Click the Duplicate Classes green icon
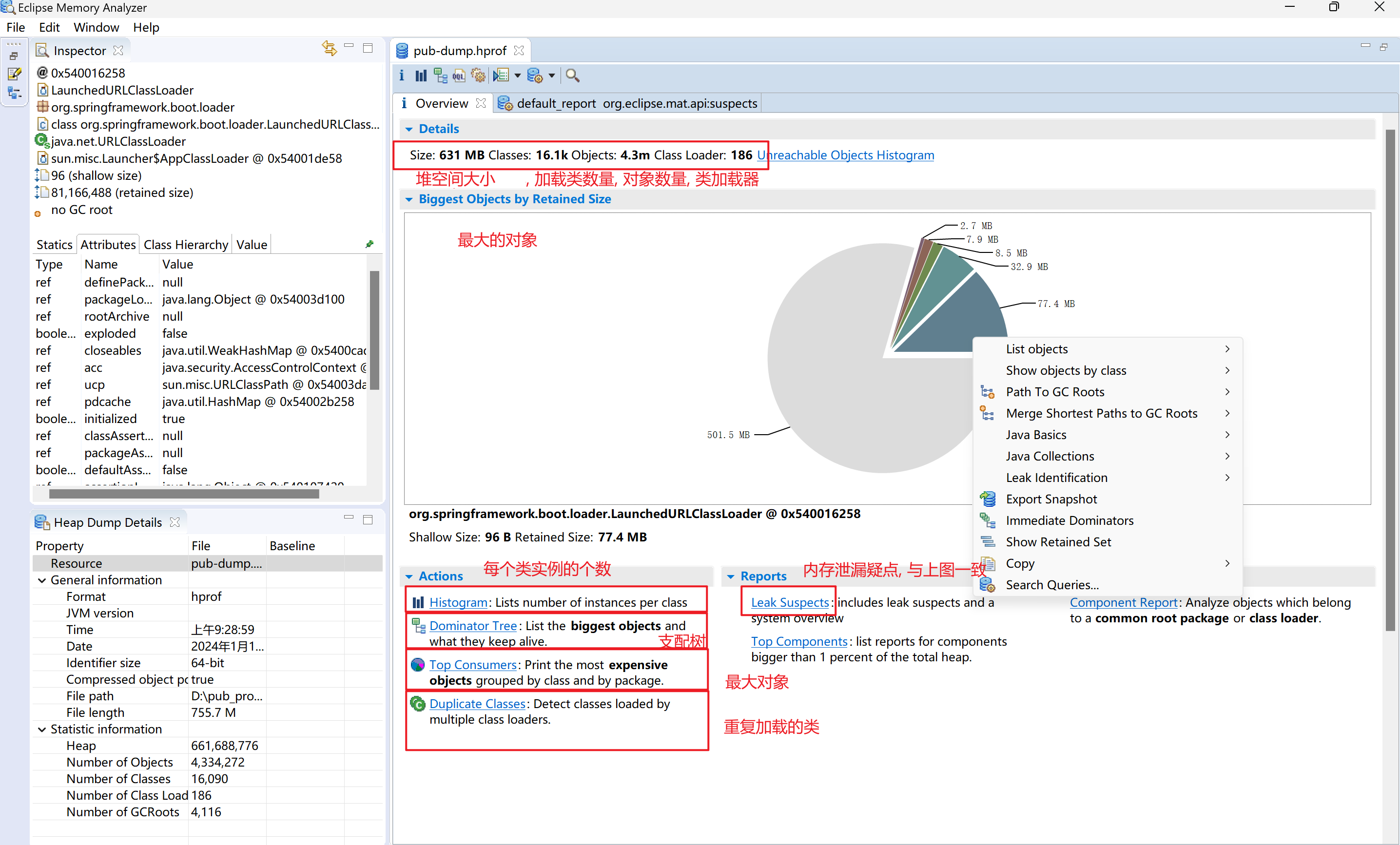Screen dimensions: 1400x845 click(418, 704)
